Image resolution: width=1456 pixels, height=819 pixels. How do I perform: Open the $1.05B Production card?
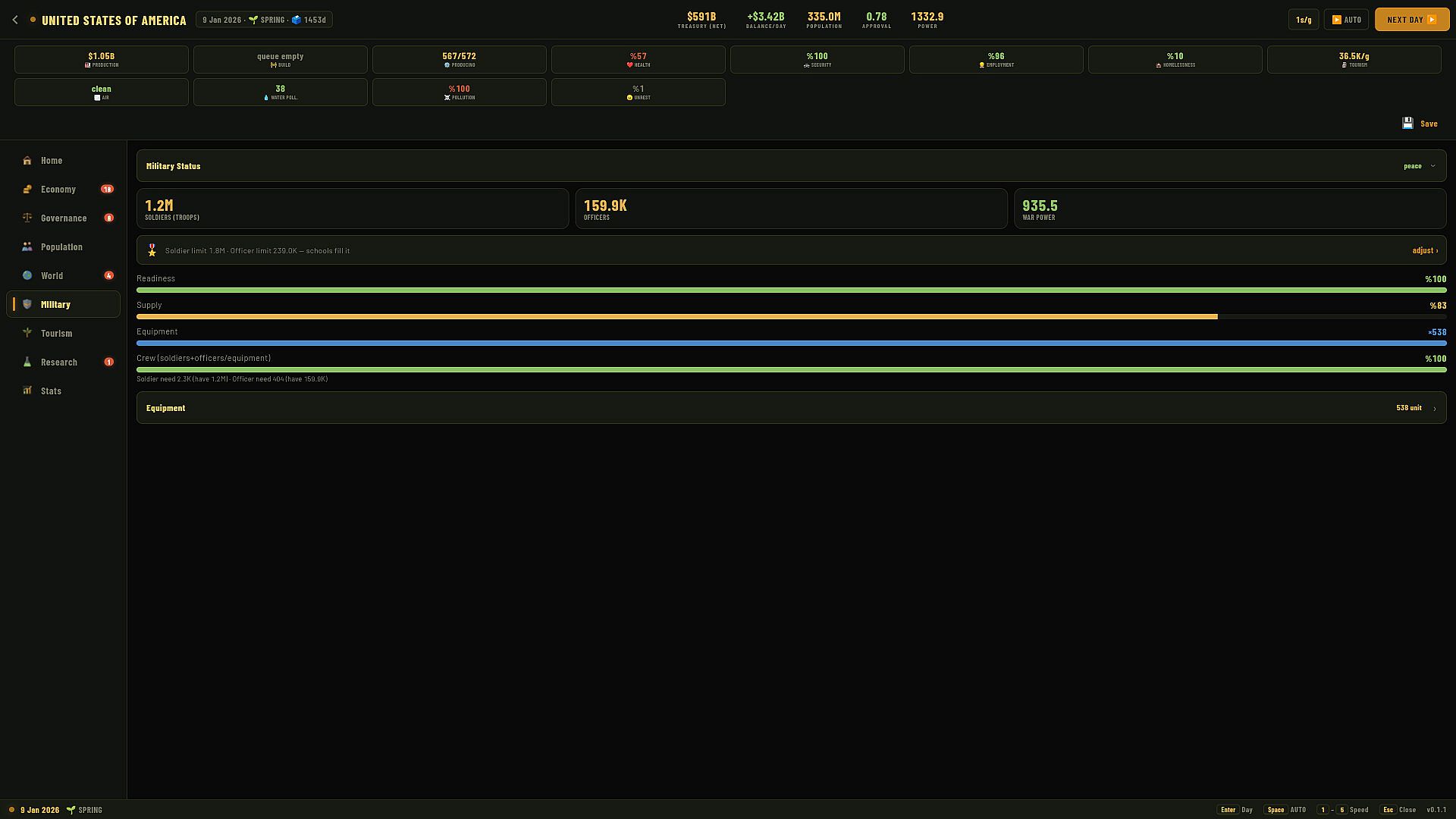102,59
